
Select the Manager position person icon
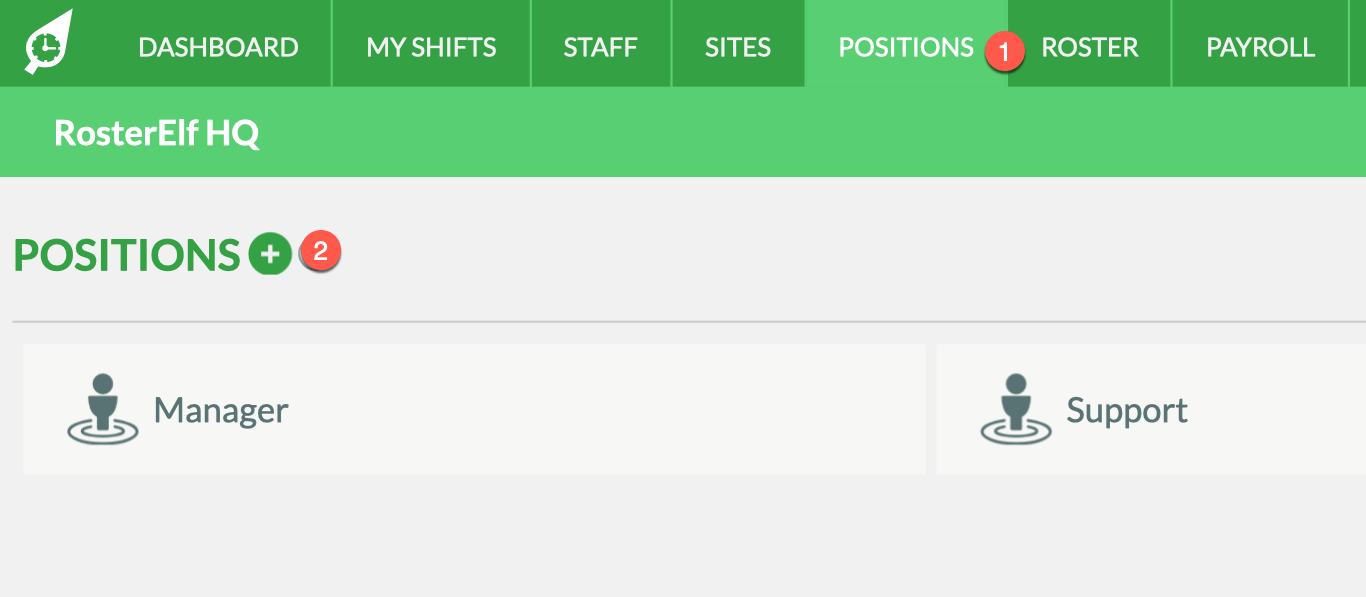click(102, 409)
